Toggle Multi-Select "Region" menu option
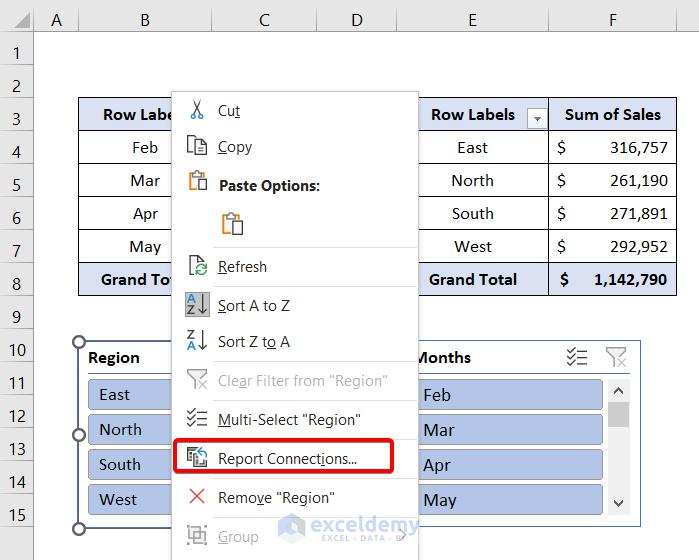This screenshot has height=560, width=699. pyautogui.click(x=288, y=420)
